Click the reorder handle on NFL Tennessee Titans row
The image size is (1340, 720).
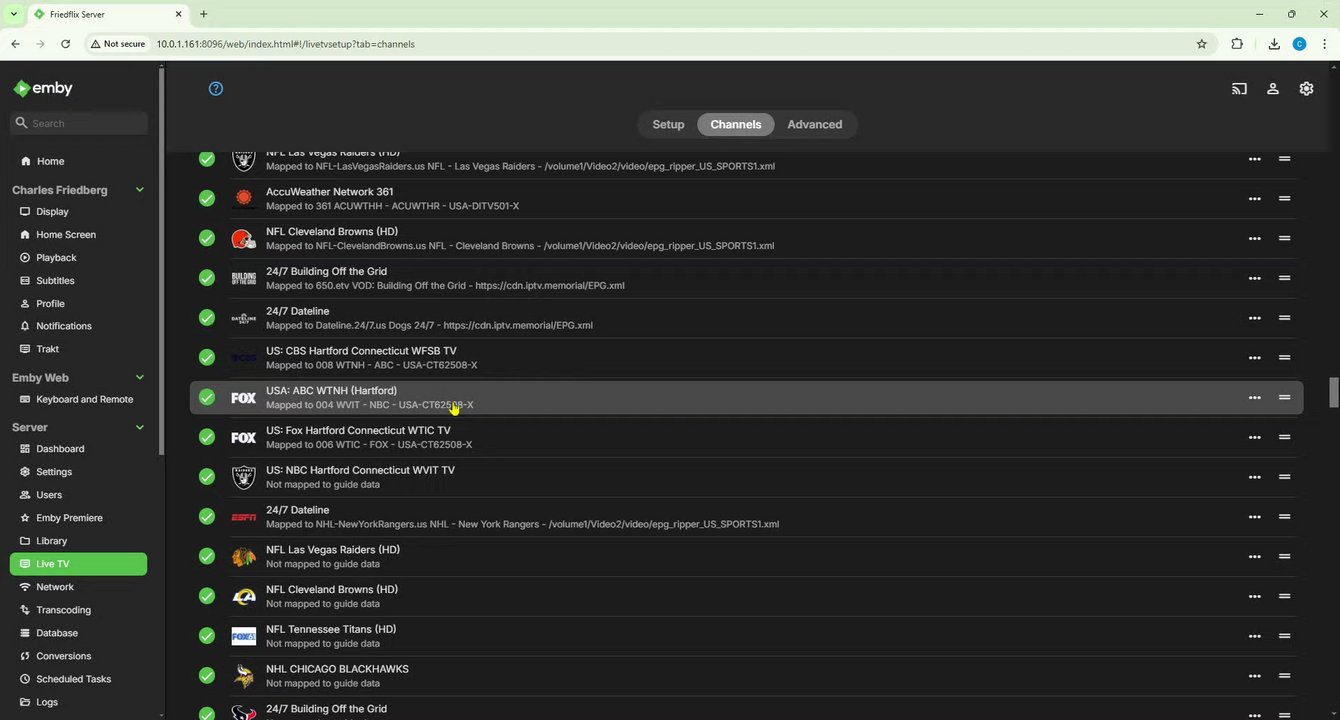[1284, 636]
